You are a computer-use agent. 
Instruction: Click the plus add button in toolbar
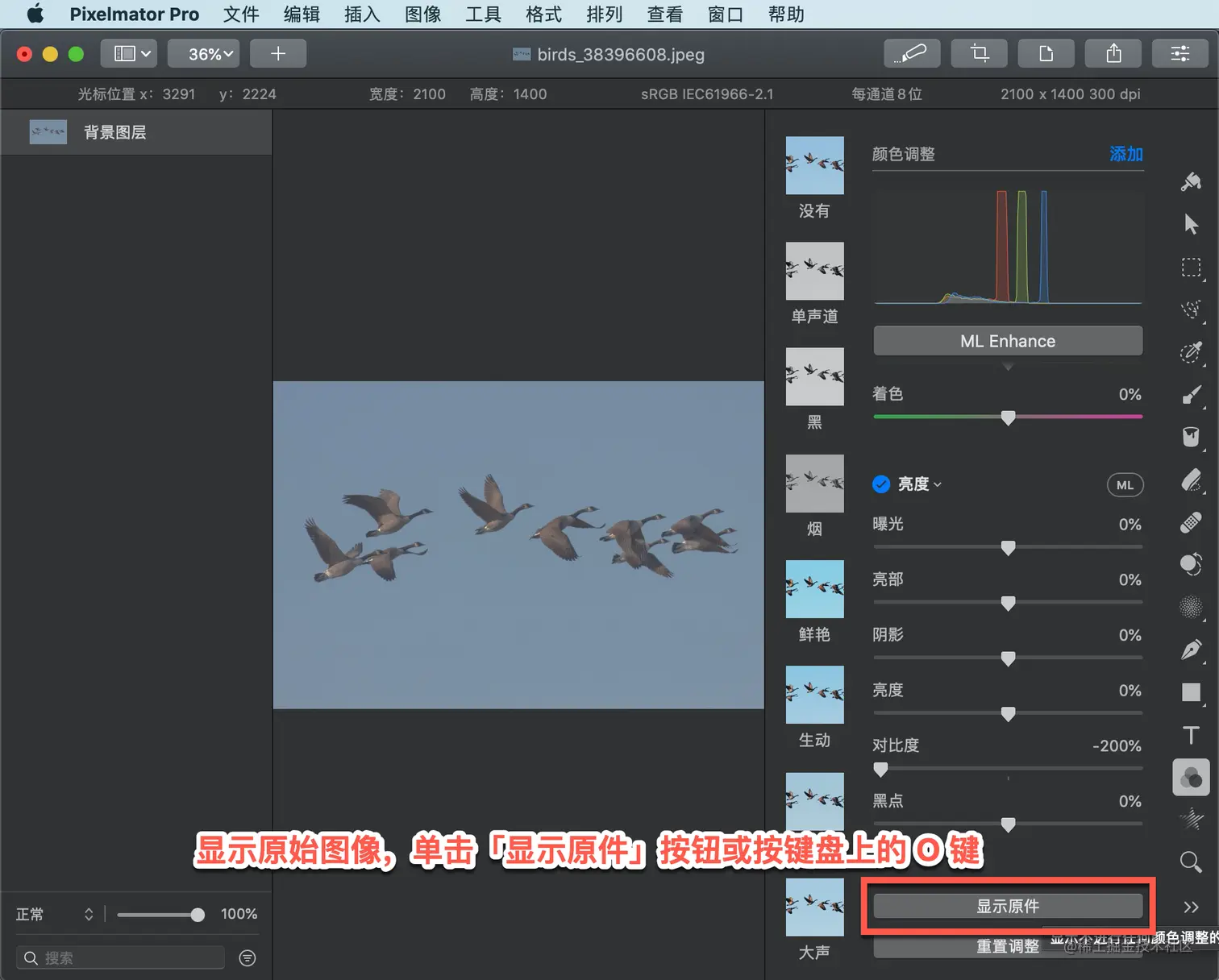[278, 54]
